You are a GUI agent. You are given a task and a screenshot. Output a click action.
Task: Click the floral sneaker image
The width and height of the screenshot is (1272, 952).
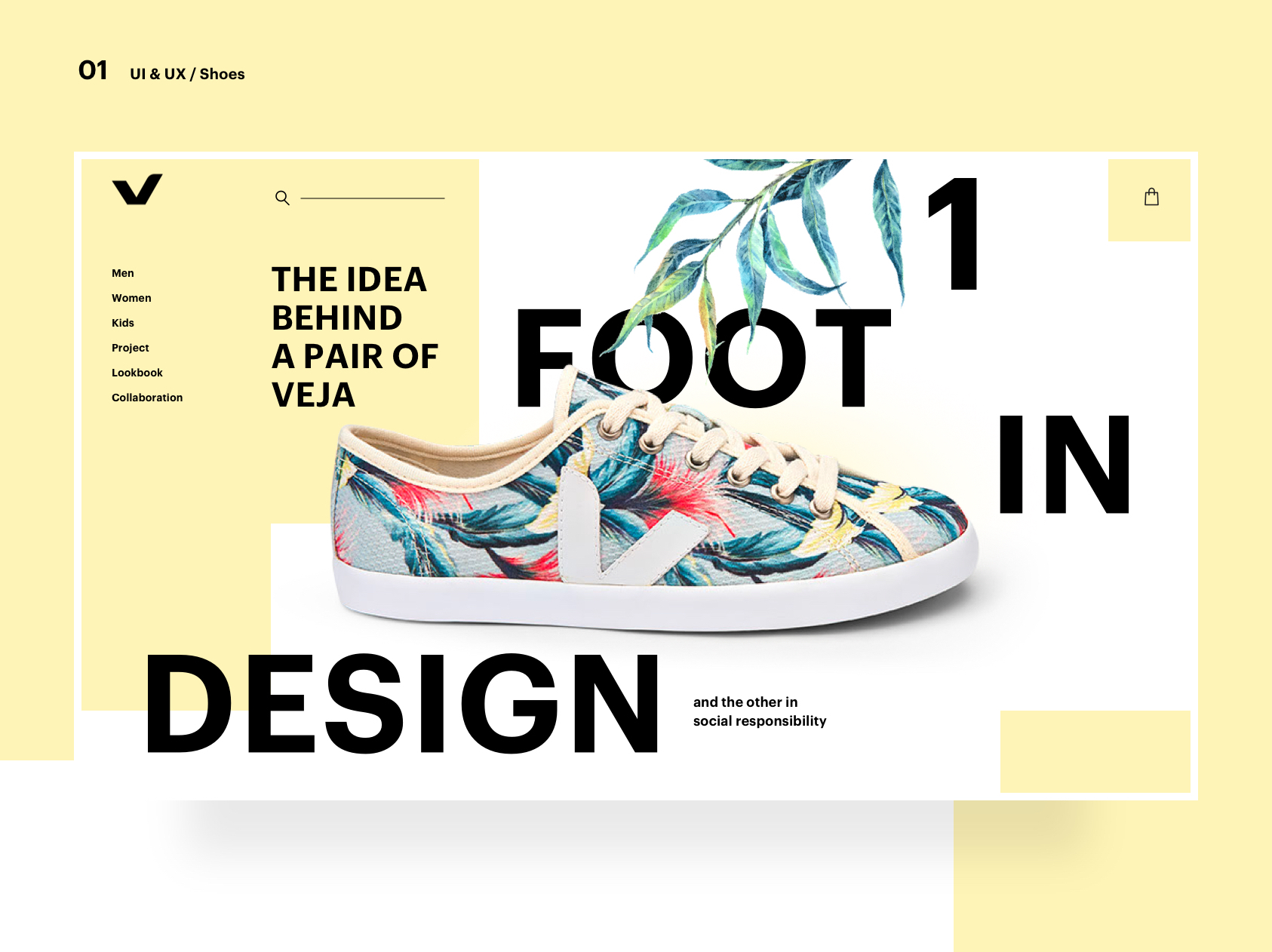click(x=655, y=503)
